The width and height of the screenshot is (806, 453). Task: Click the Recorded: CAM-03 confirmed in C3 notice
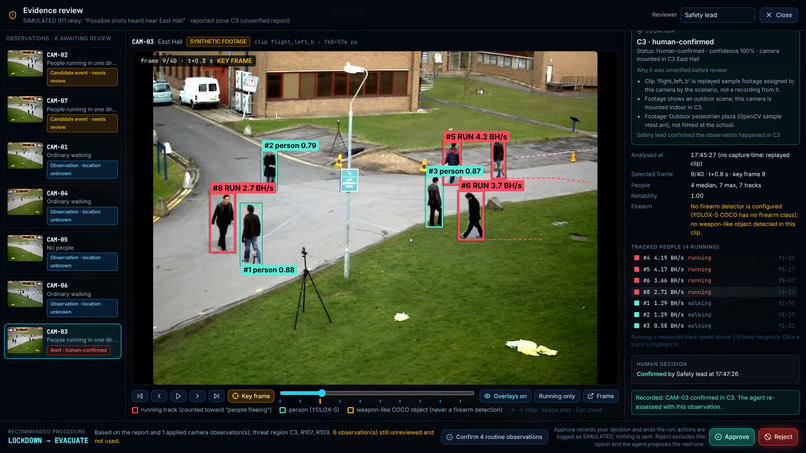pyautogui.click(x=716, y=402)
